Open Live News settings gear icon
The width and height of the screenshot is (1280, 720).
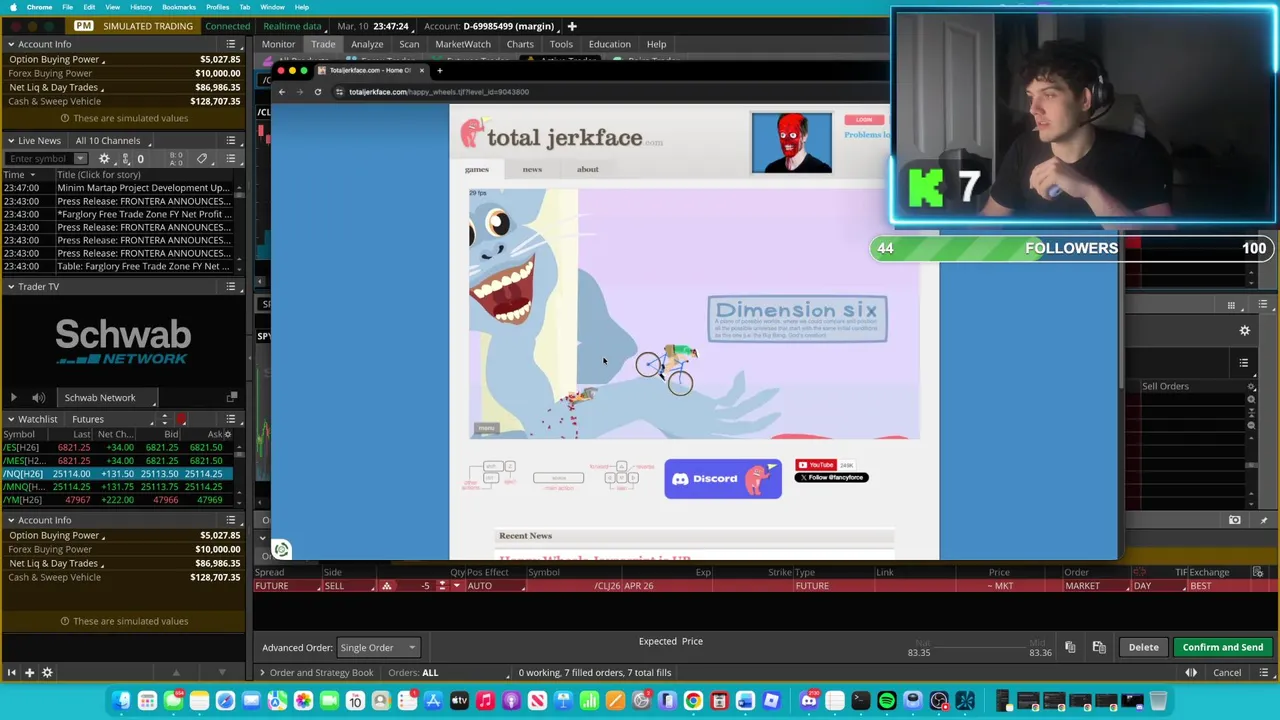coord(104,159)
